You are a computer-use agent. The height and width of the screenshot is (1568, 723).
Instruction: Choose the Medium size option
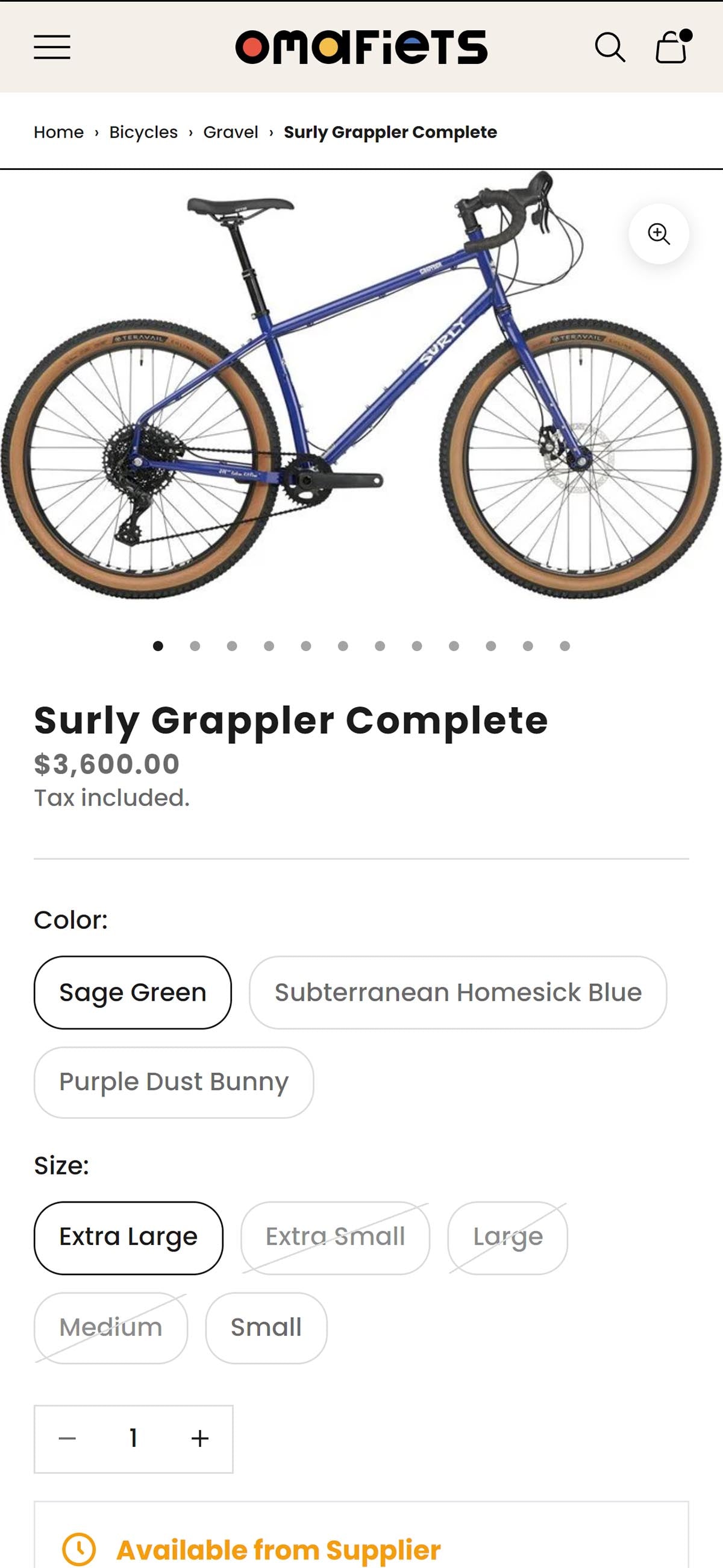[x=111, y=1327]
